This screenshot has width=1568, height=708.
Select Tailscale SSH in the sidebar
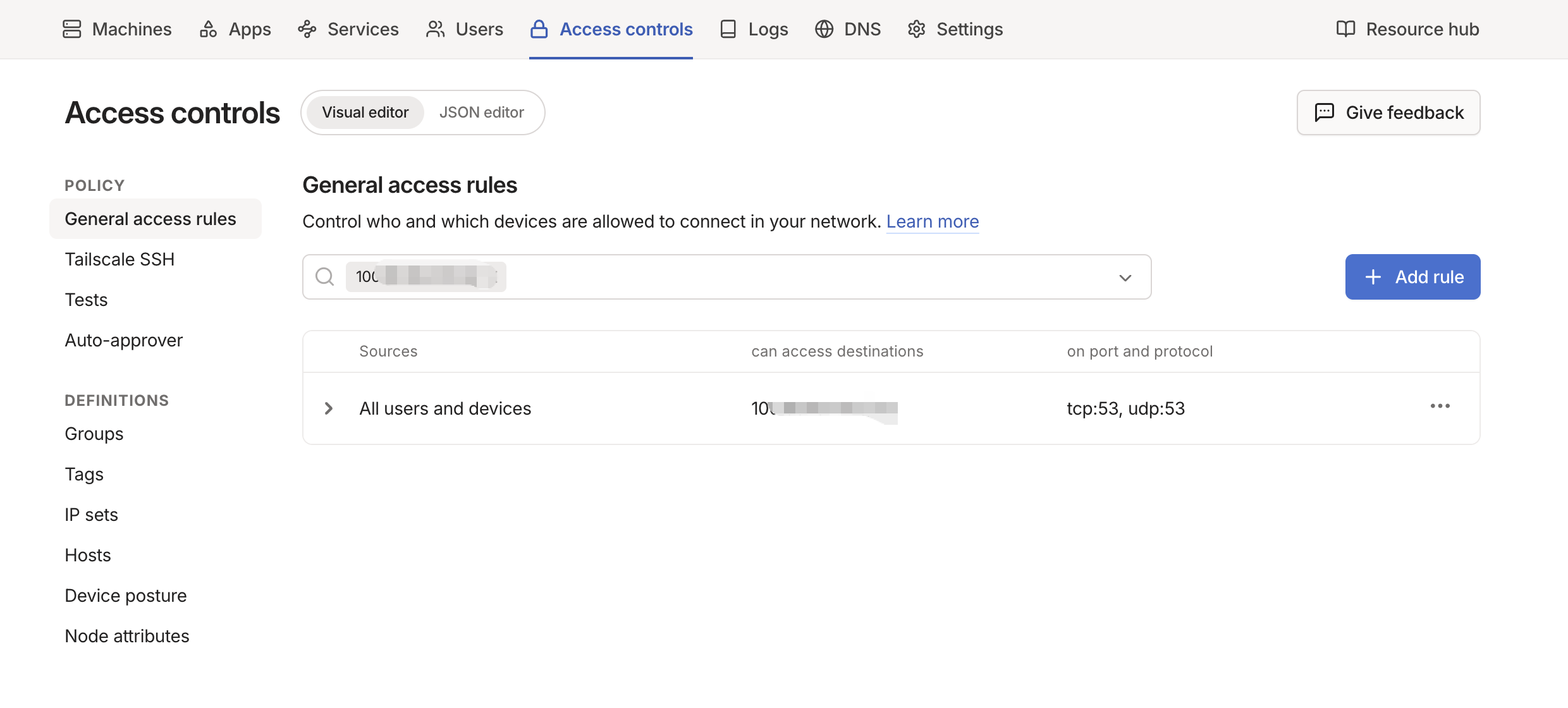point(119,259)
